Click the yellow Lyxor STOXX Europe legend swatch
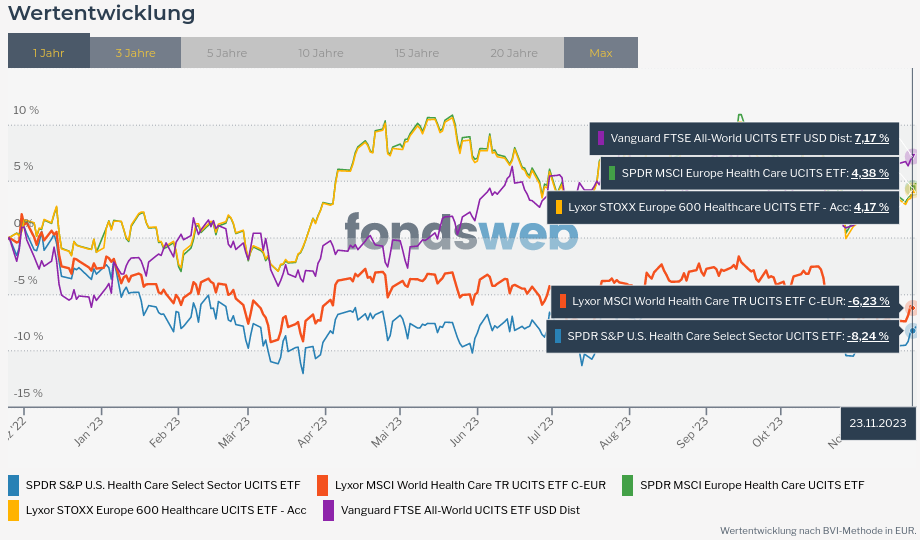Image resolution: width=920 pixels, height=540 pixels. 14,510
